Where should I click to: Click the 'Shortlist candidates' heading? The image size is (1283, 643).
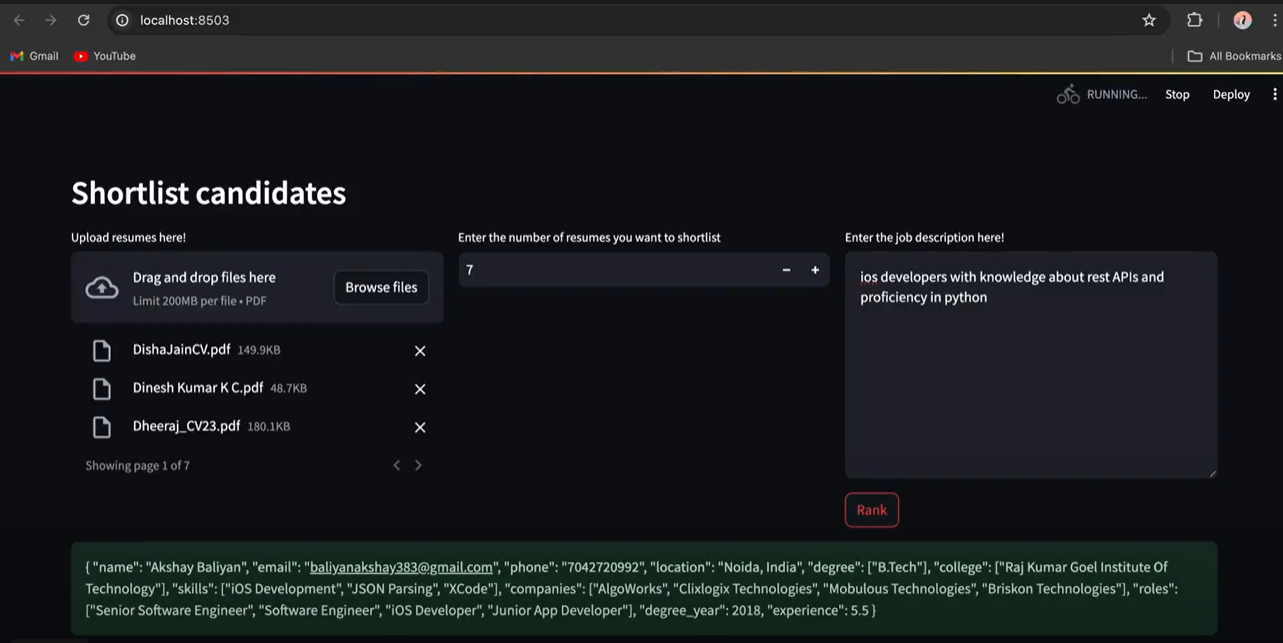click(208, 193)
